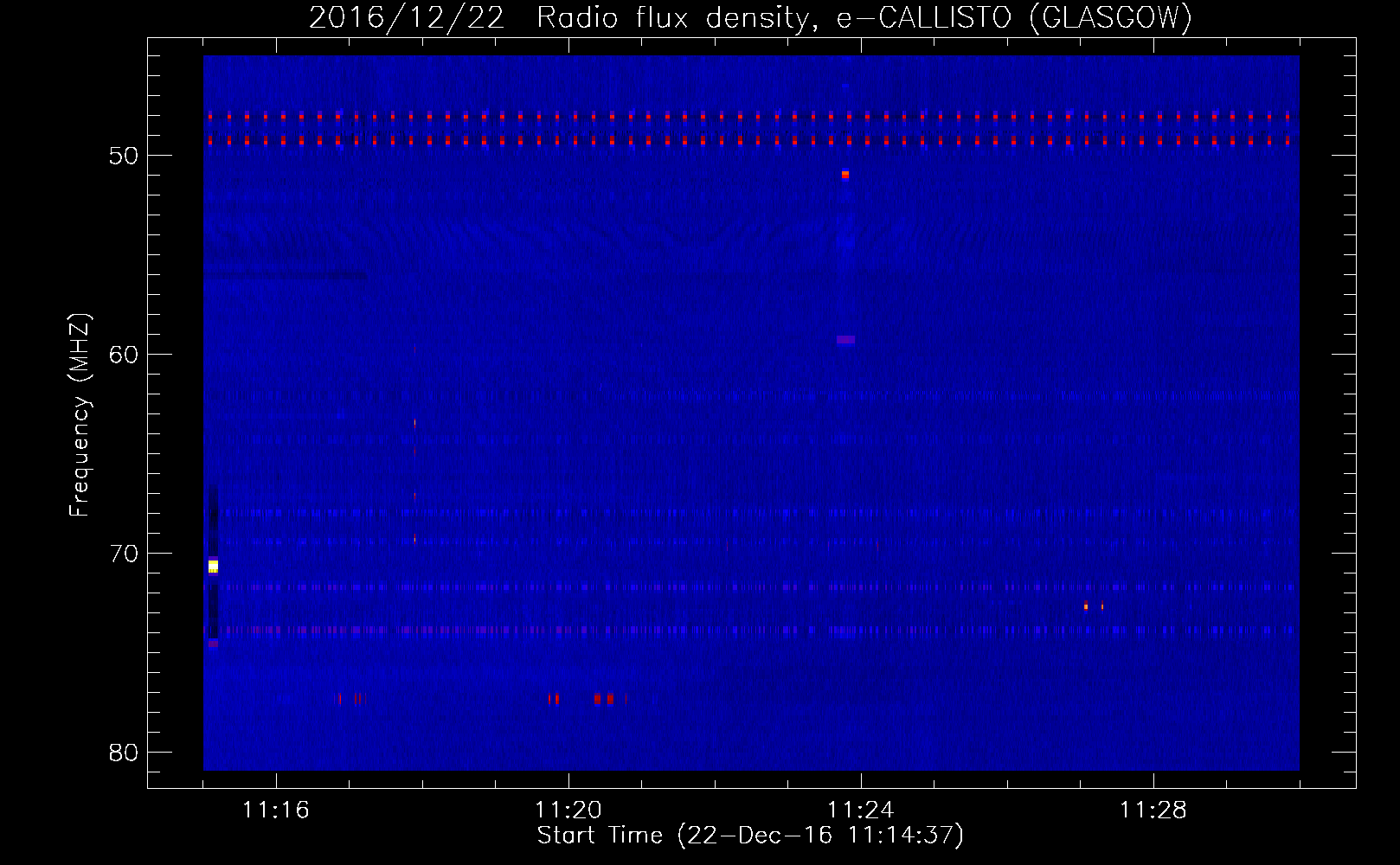Click the '11:16' time tick label
Viewport: 1400px width, 865px height.
click(x=275, y=811)
